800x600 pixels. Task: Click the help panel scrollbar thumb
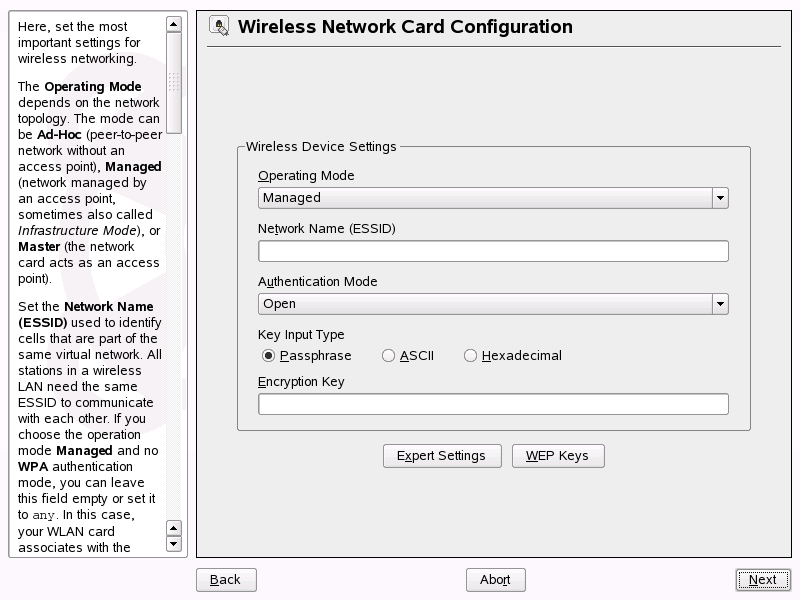(x=174, y=82)
